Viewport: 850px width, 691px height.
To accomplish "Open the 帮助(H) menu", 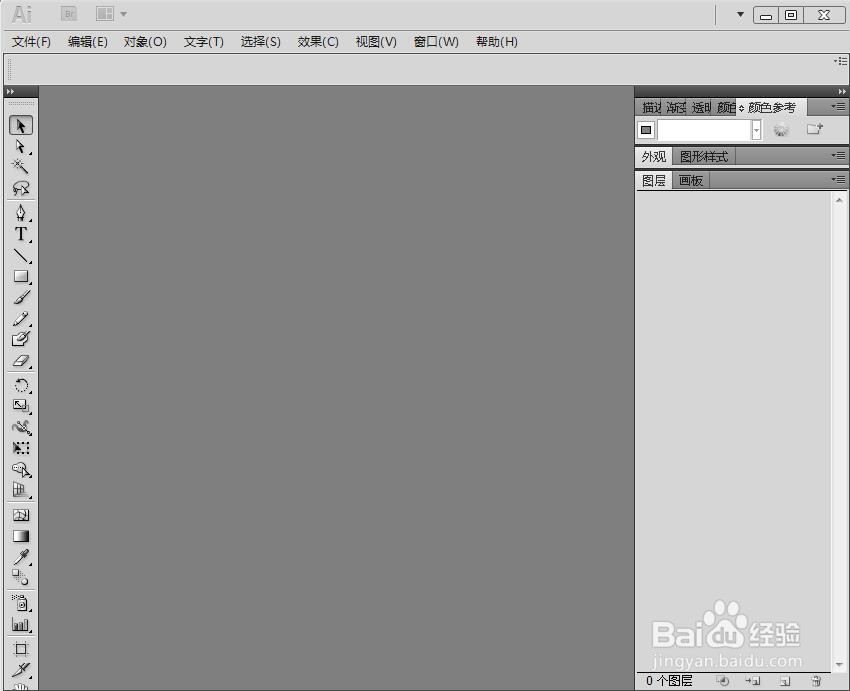I will (497, 42).
